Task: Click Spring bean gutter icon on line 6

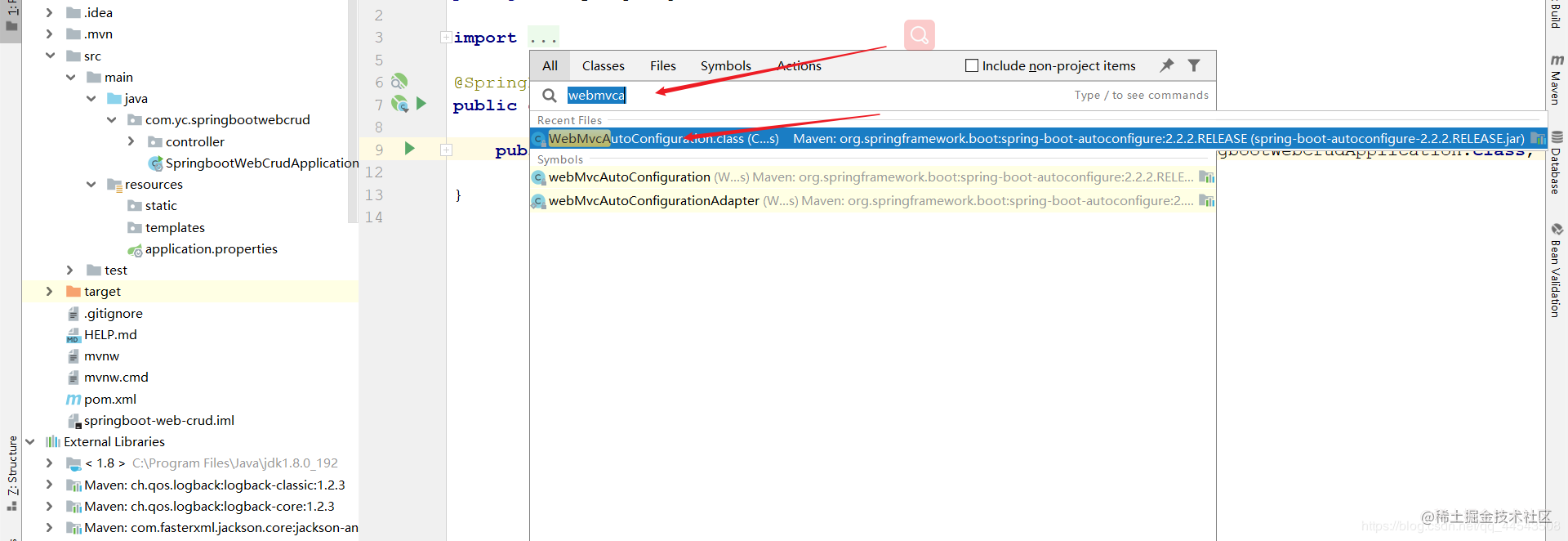Action: click(x=399, y=82)
